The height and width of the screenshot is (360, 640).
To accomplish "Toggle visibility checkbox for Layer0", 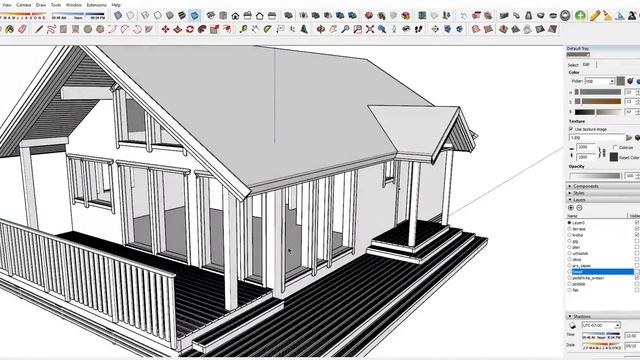I will tap(637, 223).
